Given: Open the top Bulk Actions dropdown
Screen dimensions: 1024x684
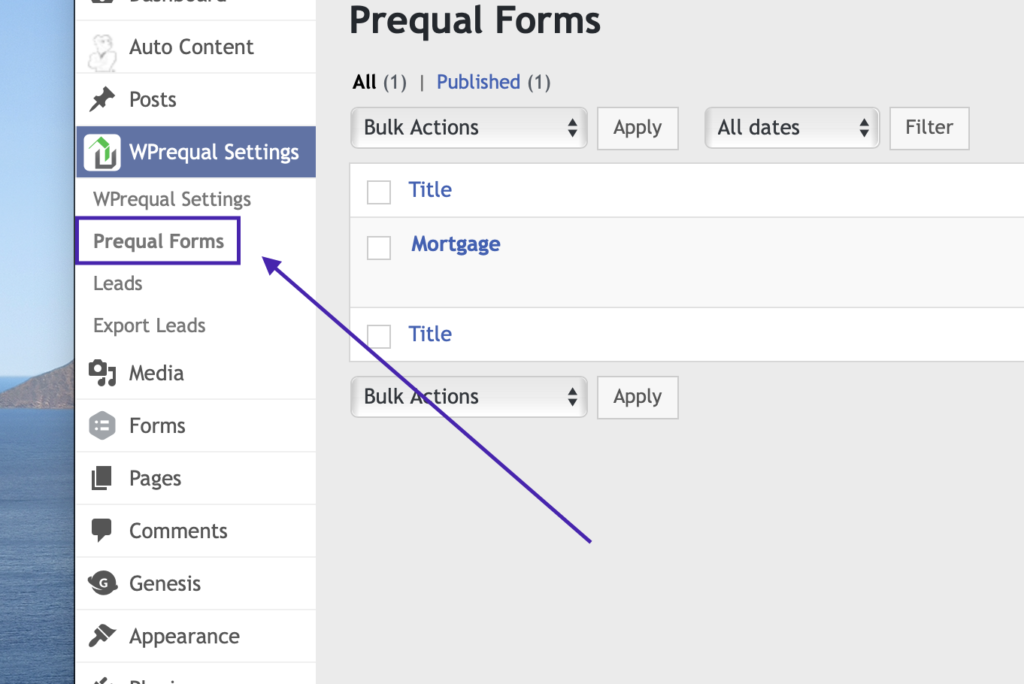Looking at the screenshot, I should pos(469,128).
